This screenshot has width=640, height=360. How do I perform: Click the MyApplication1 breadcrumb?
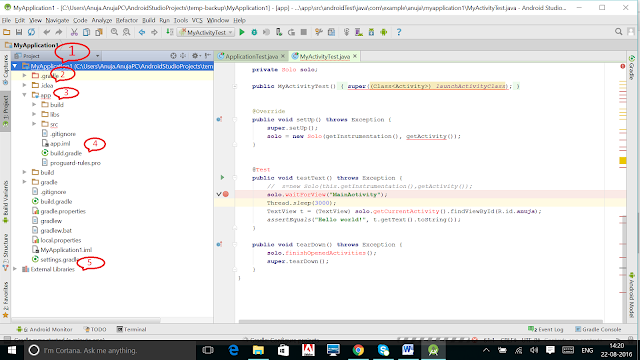(32, 45)
